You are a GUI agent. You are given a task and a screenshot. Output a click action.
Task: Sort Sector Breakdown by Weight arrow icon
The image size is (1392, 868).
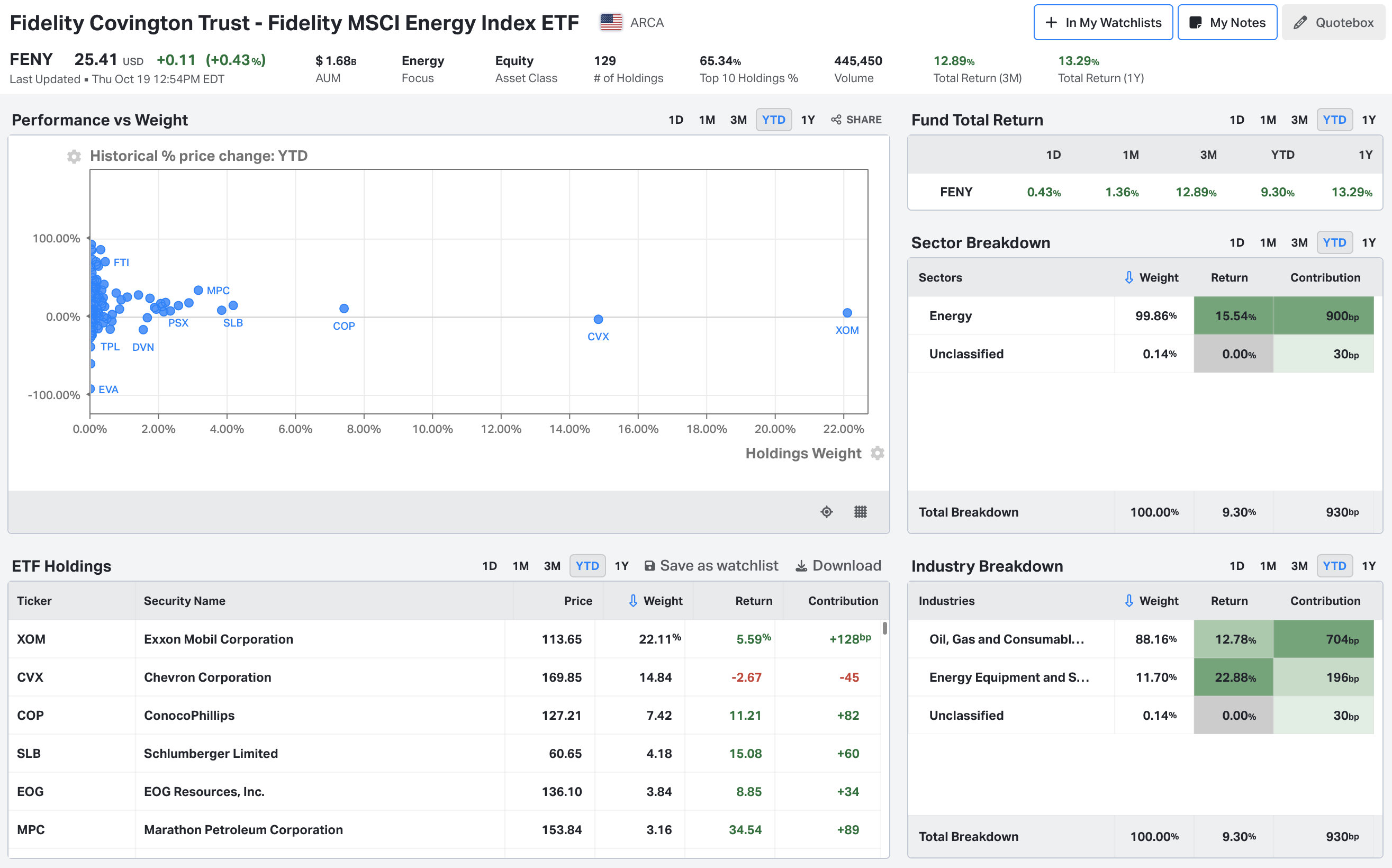[1129, 277]
